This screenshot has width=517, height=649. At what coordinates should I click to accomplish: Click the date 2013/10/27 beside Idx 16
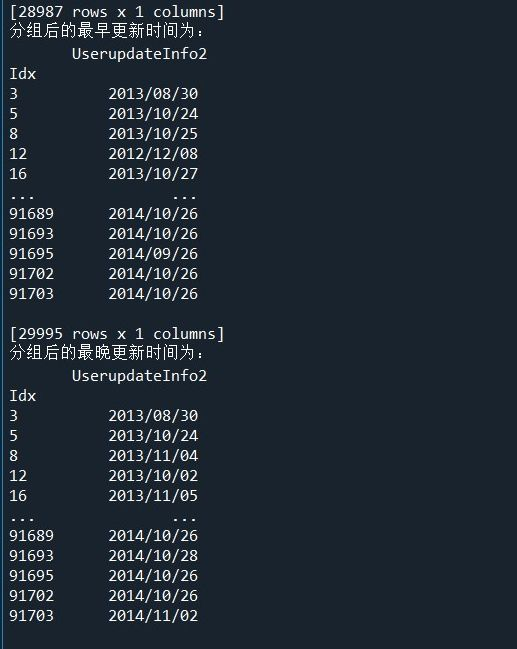(x=153, y=174)
